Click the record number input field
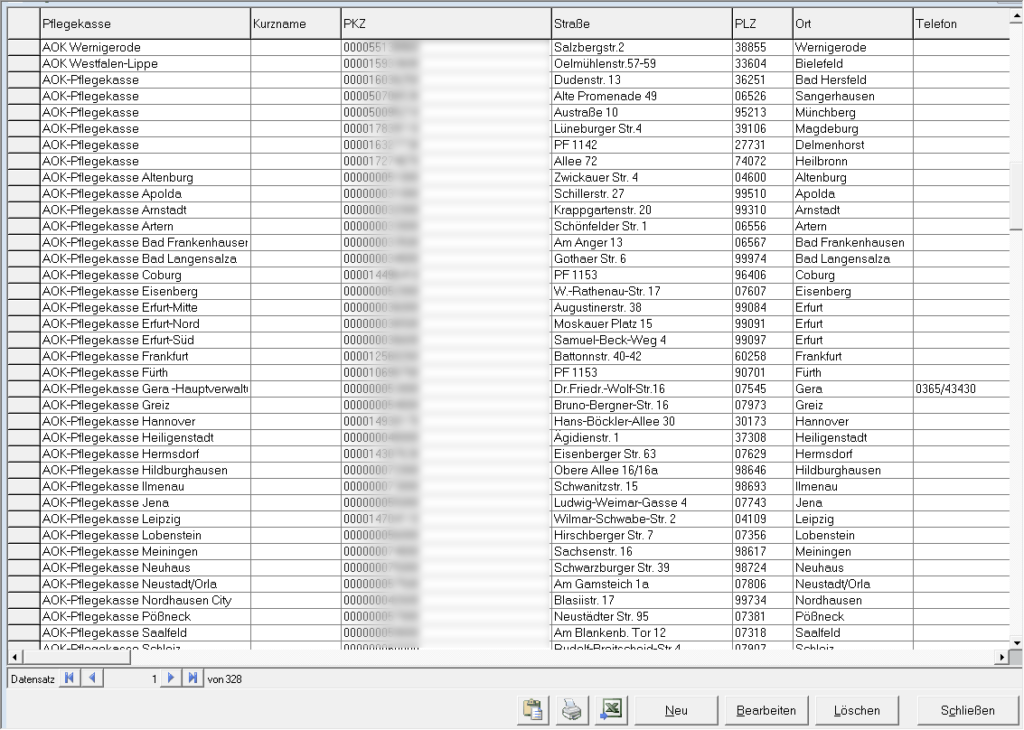This screenshot has width=1024, height=730. [x=130, y=679]
